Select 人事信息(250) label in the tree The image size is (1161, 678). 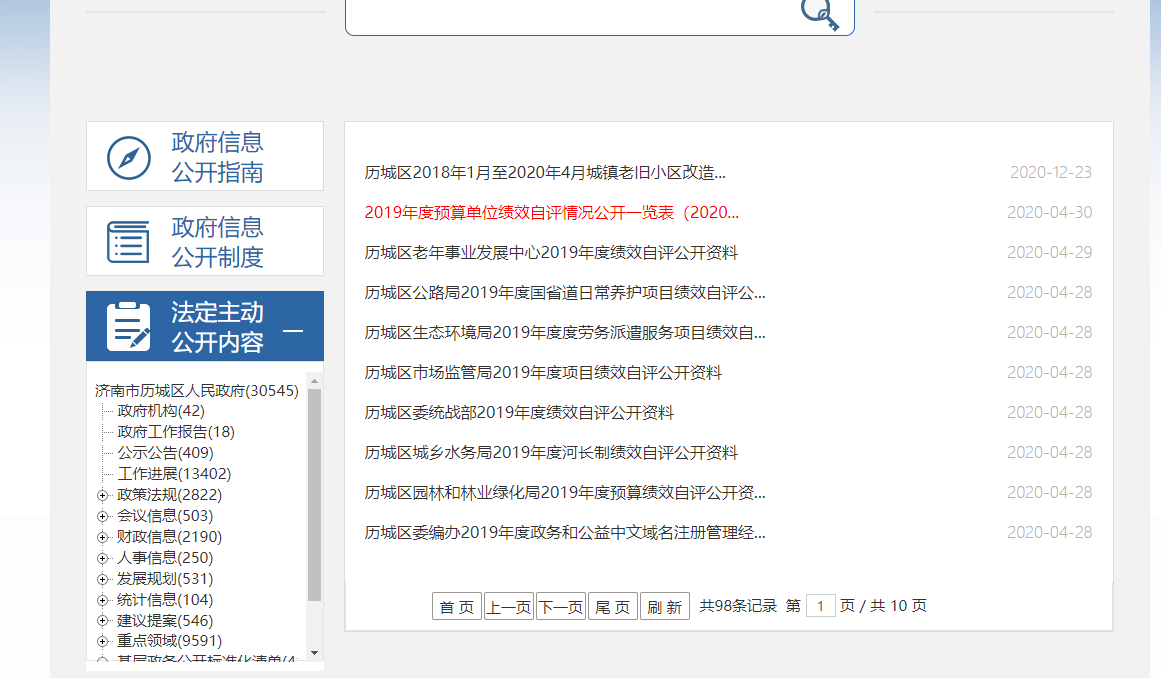coord(165,558)
